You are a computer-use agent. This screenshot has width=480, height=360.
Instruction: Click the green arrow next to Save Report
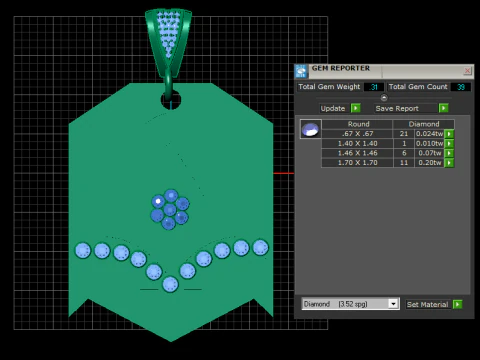[x=443, y=108]
